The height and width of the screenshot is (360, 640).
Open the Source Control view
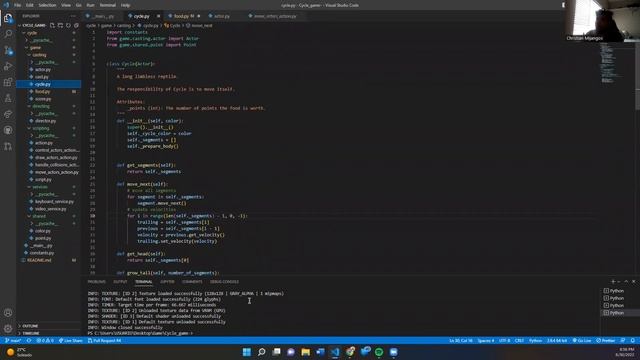(8, 50)
